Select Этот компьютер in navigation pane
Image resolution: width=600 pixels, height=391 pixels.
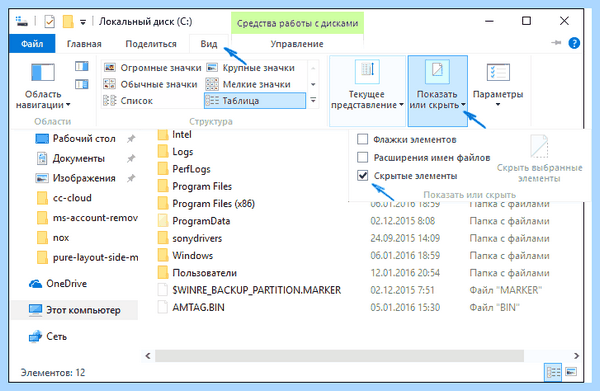click(x=75, y=310)
